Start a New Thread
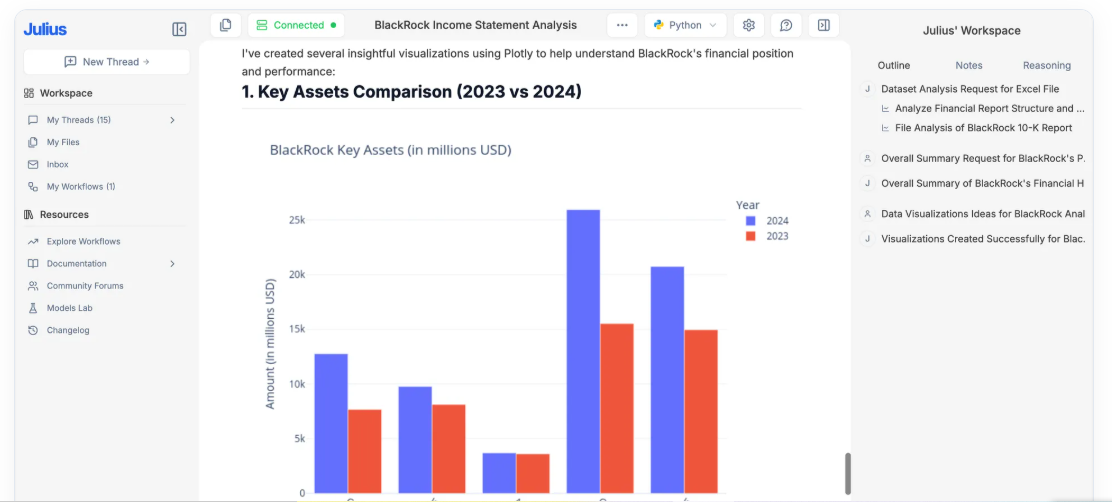Viewport: 1112px width, 502px height. (x=106, y=62)
